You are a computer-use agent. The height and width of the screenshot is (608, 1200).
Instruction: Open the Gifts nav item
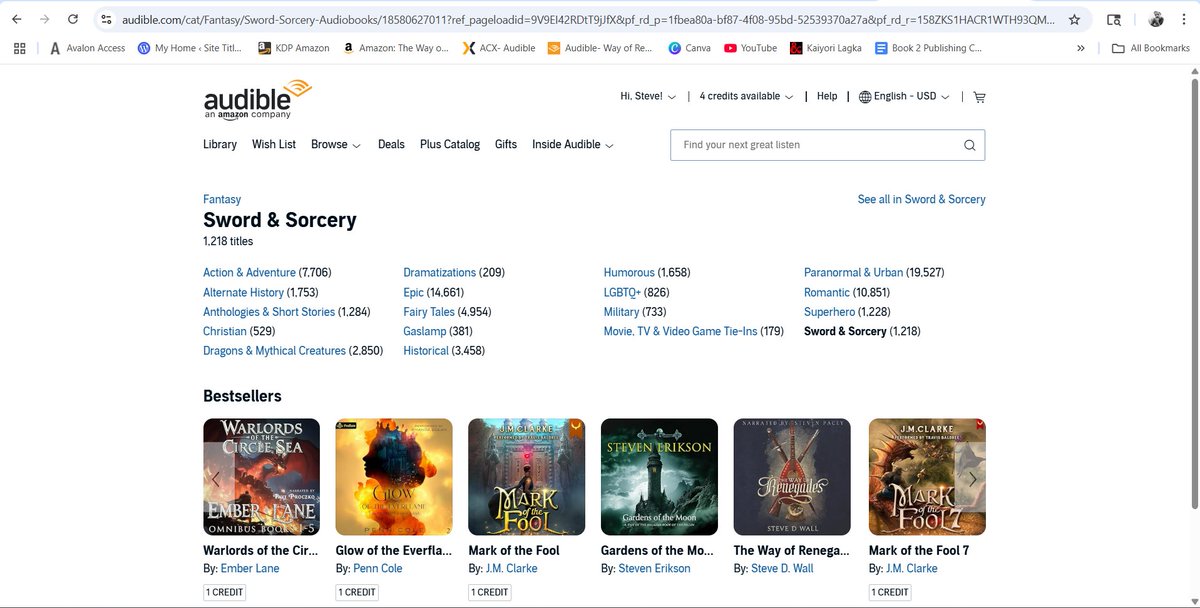coord(506,144)
